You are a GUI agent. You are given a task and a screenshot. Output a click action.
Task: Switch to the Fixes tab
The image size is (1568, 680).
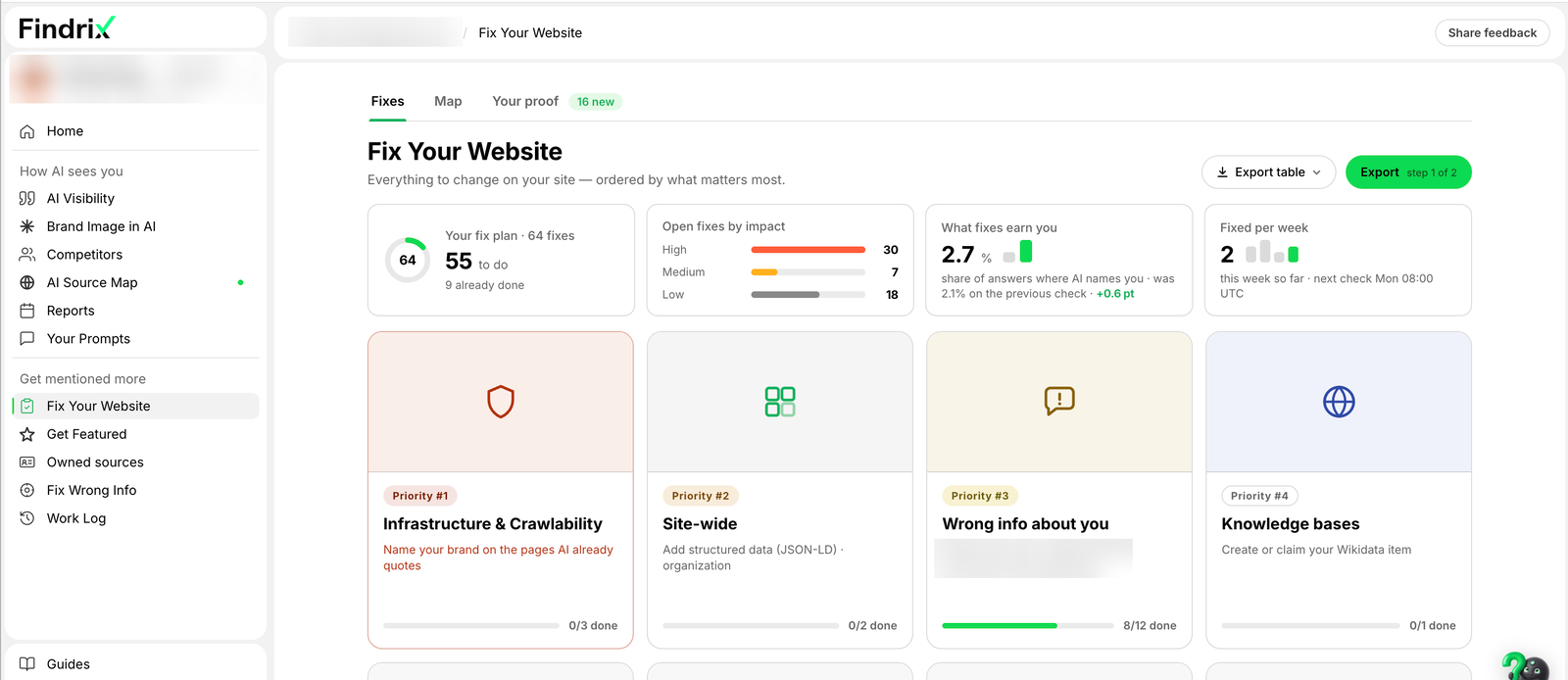[x=387, y=101]
